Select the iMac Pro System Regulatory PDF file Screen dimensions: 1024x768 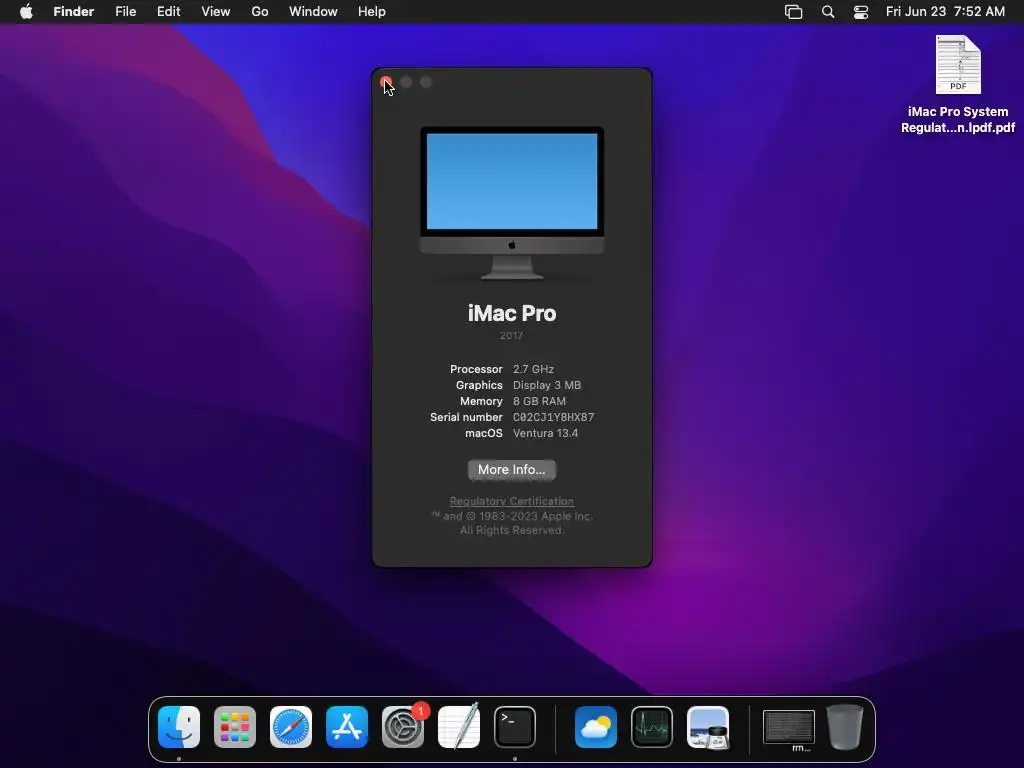pos(958,85)
